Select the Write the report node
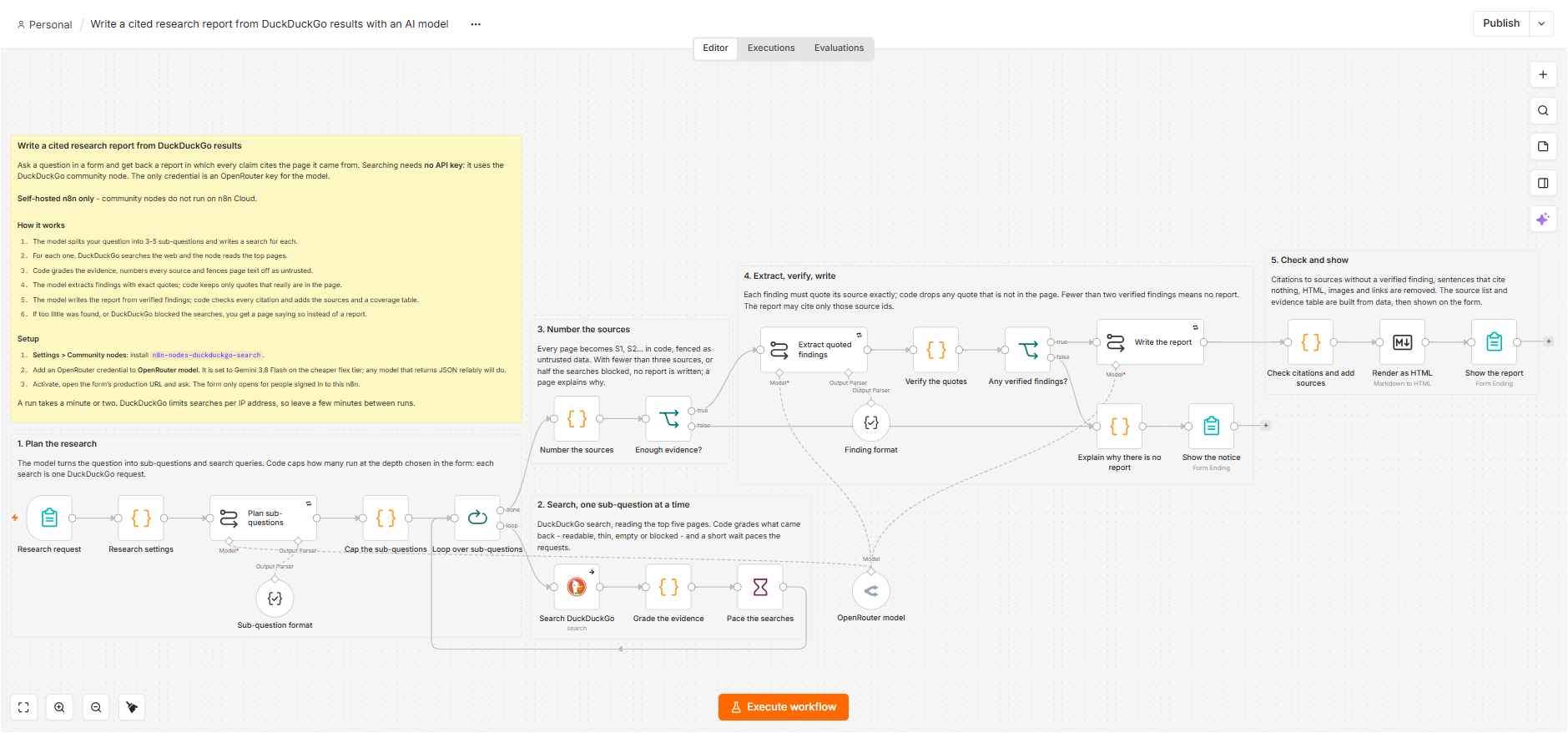This screenshot has width=1568, height=733. [x=1150, y=341]
